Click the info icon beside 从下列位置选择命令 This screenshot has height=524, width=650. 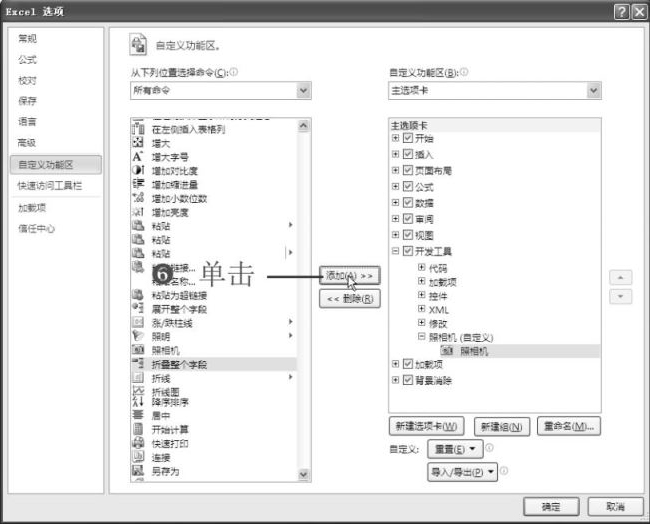point(234,72)
